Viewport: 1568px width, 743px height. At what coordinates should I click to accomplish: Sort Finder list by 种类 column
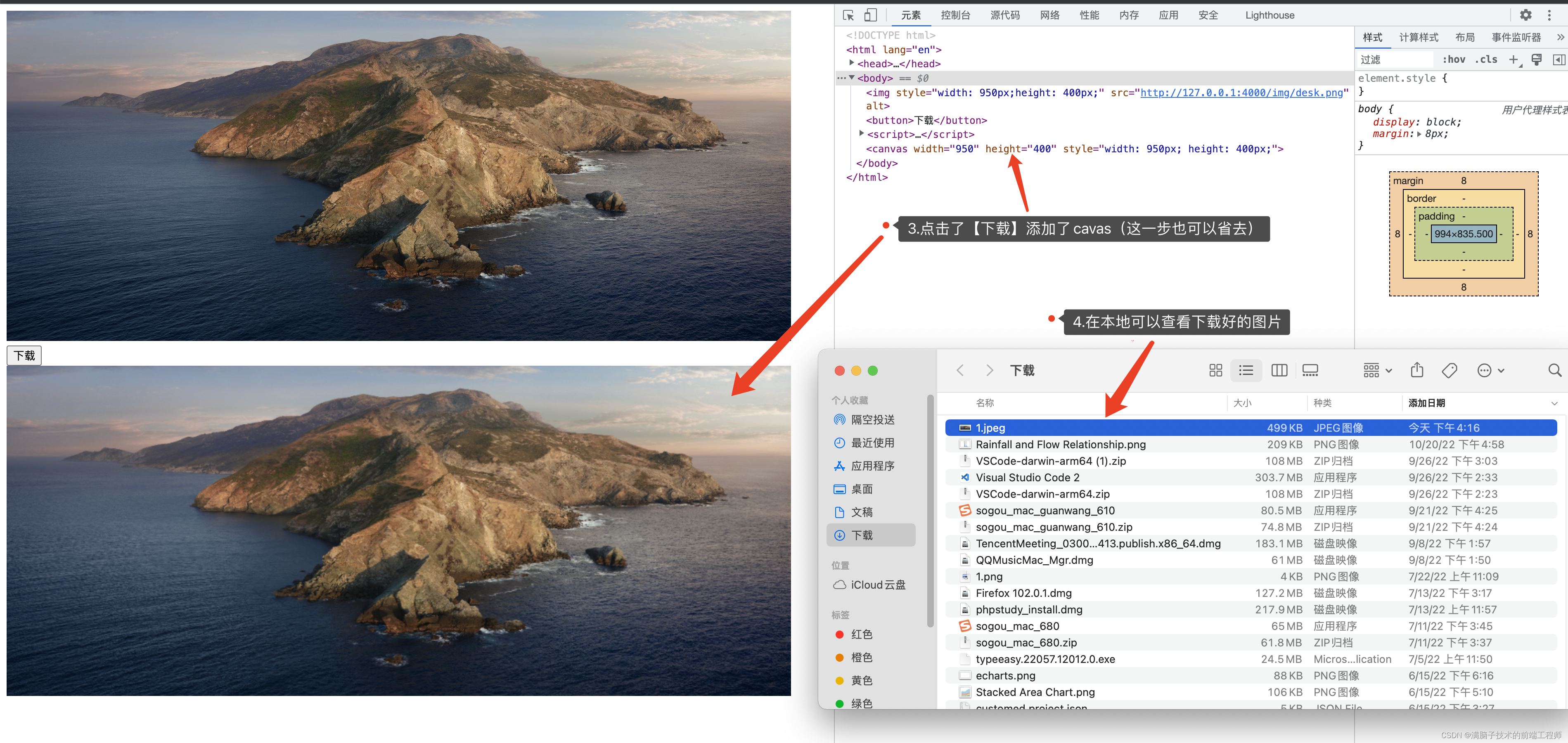pyautogui.click(x=1322, y=403)
